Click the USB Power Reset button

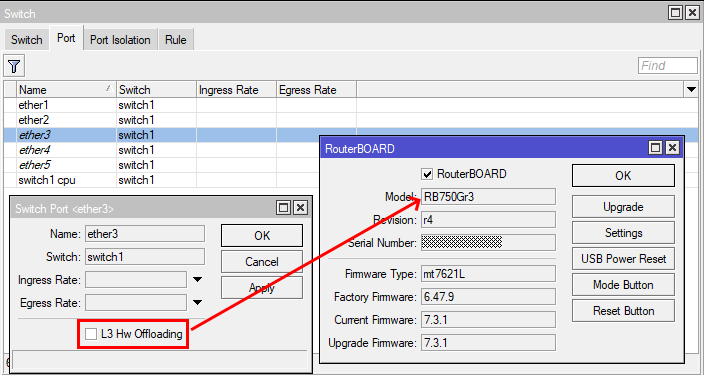coord(623,259)
